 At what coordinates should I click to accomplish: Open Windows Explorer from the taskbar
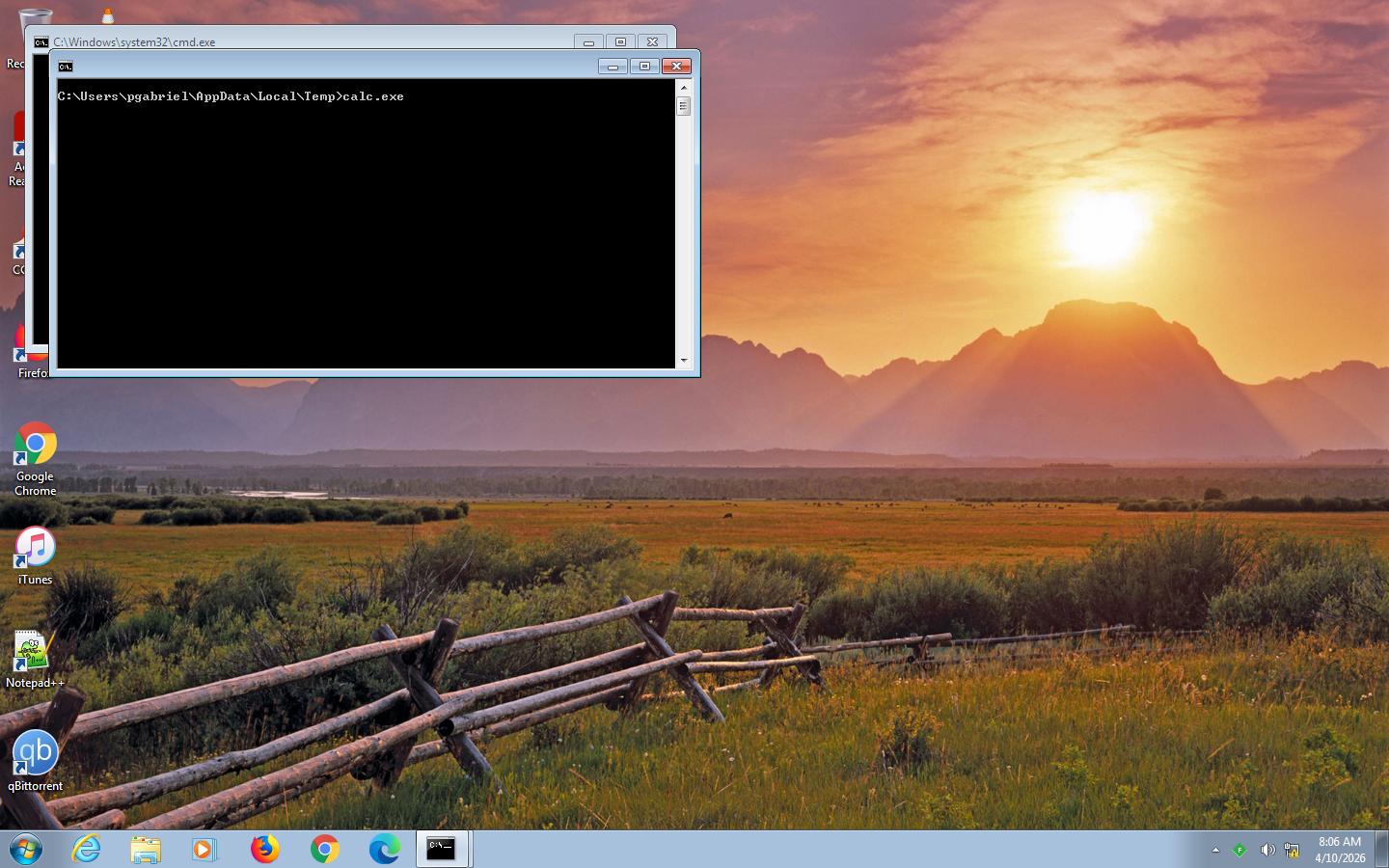coord(146,850)
